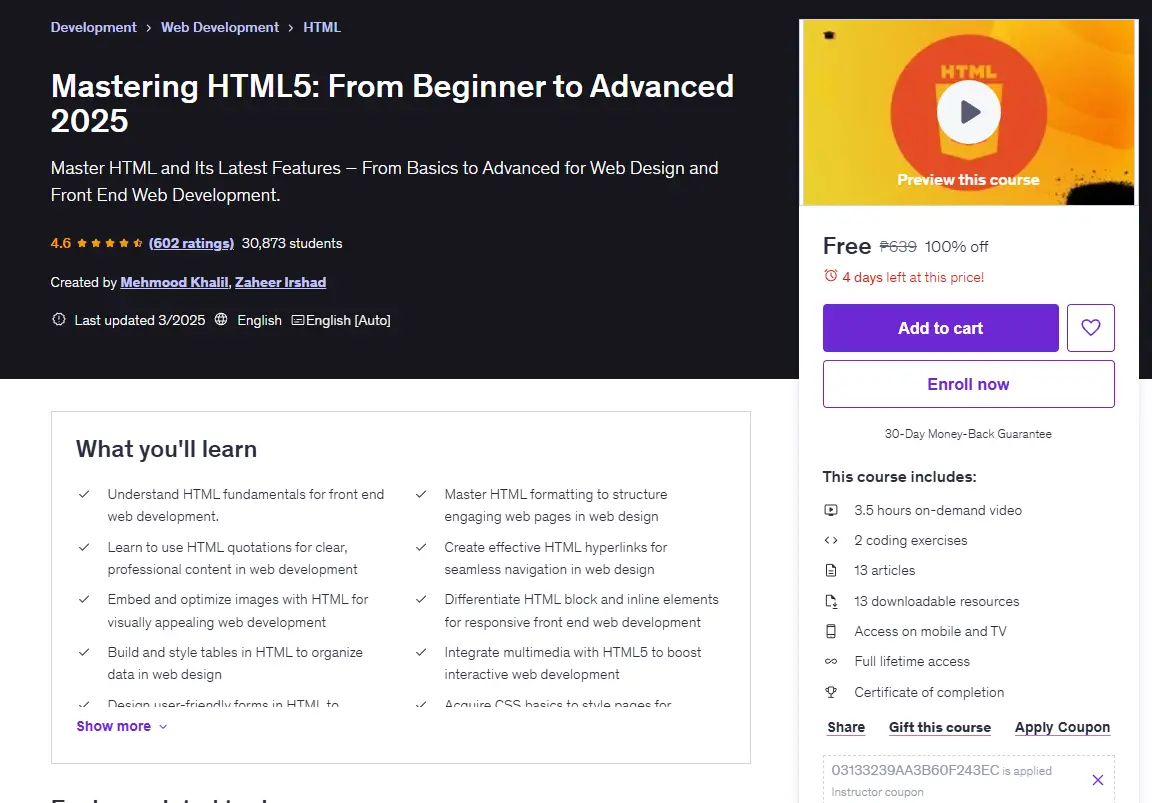Click the Certificate of completion text

[929, 692]
